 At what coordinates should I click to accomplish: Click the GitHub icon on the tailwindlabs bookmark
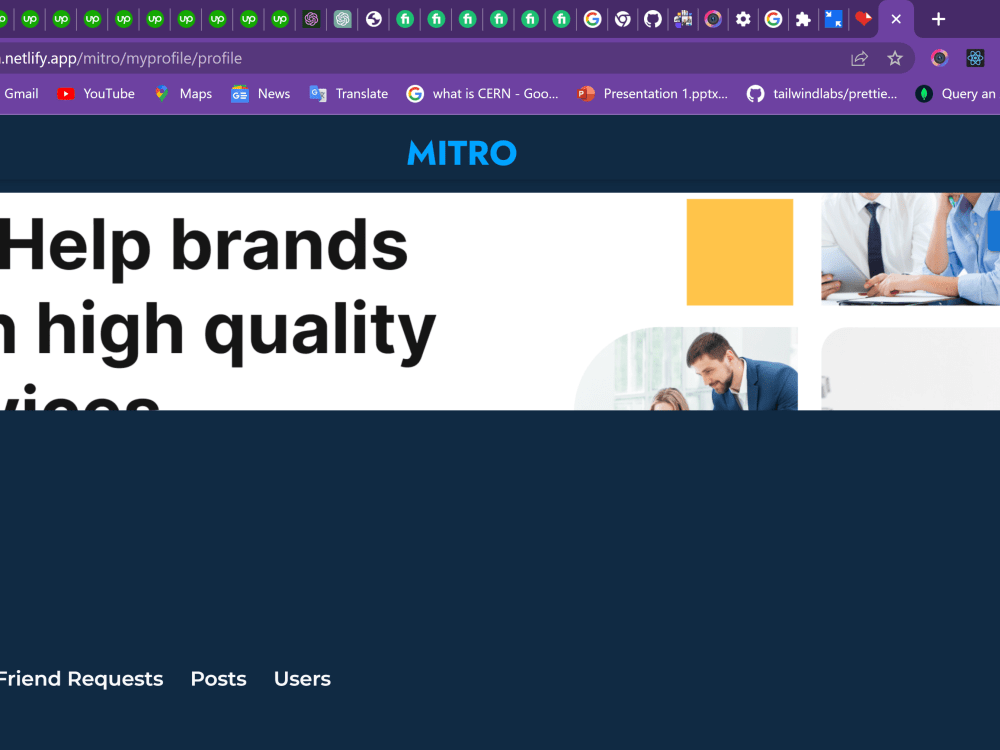(x=757, y=93)
